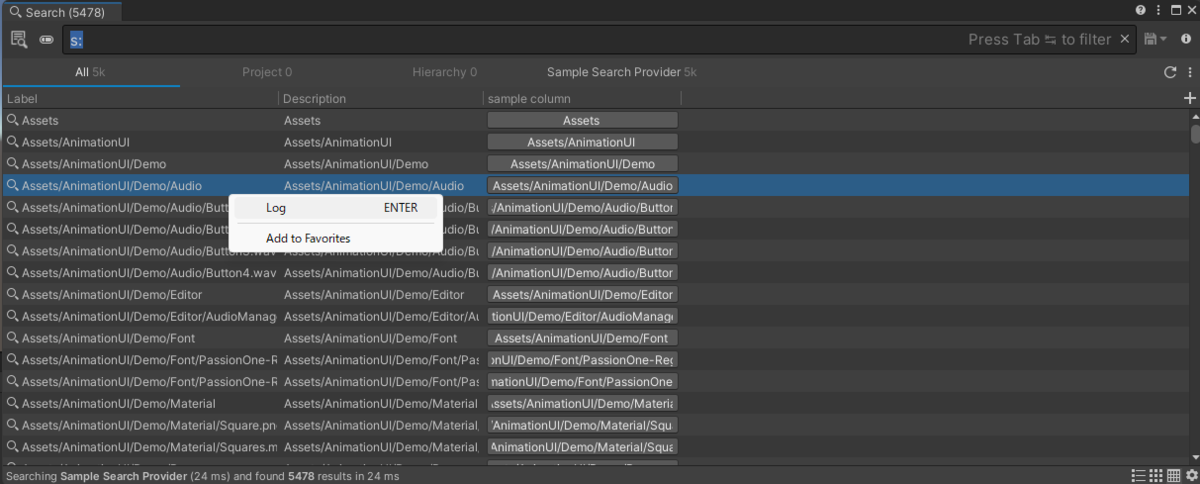
Task: Open the saved searches panel icon
Action: click(19, 39)
